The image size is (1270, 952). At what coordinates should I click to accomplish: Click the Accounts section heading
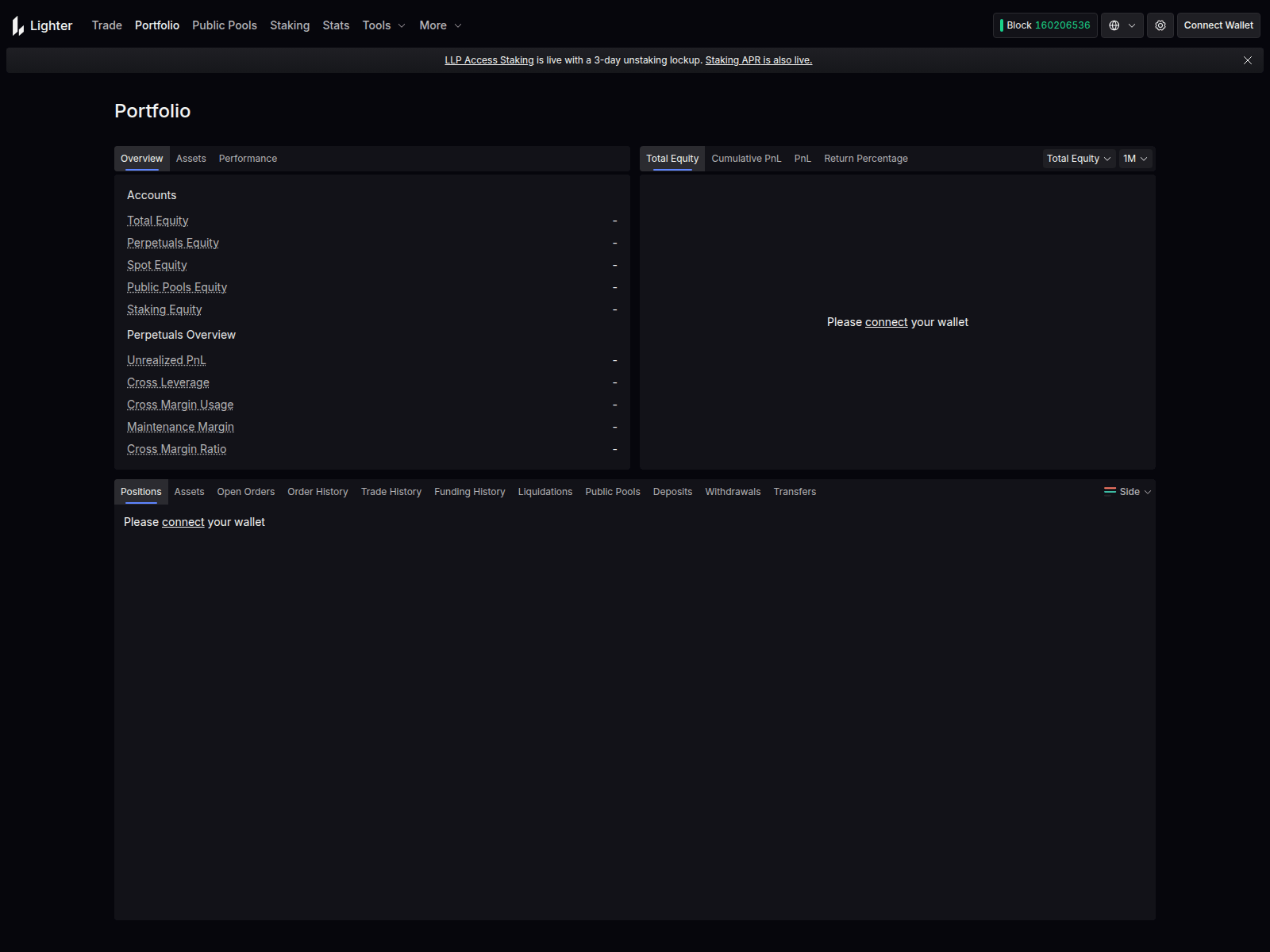click(x=152, y=195)
